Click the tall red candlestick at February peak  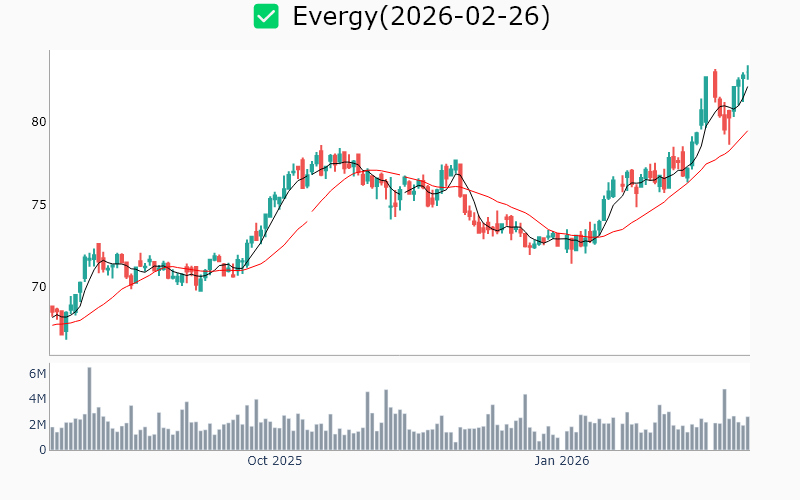tap(715, 85)
